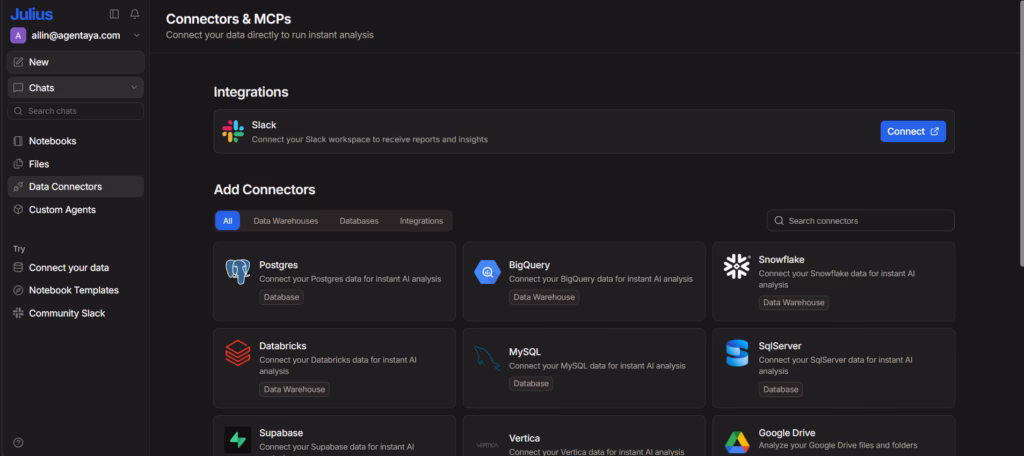Click the MySQL dolphin icon
Viewport: 1024px width, 456px height.
(x=487, y=358)
